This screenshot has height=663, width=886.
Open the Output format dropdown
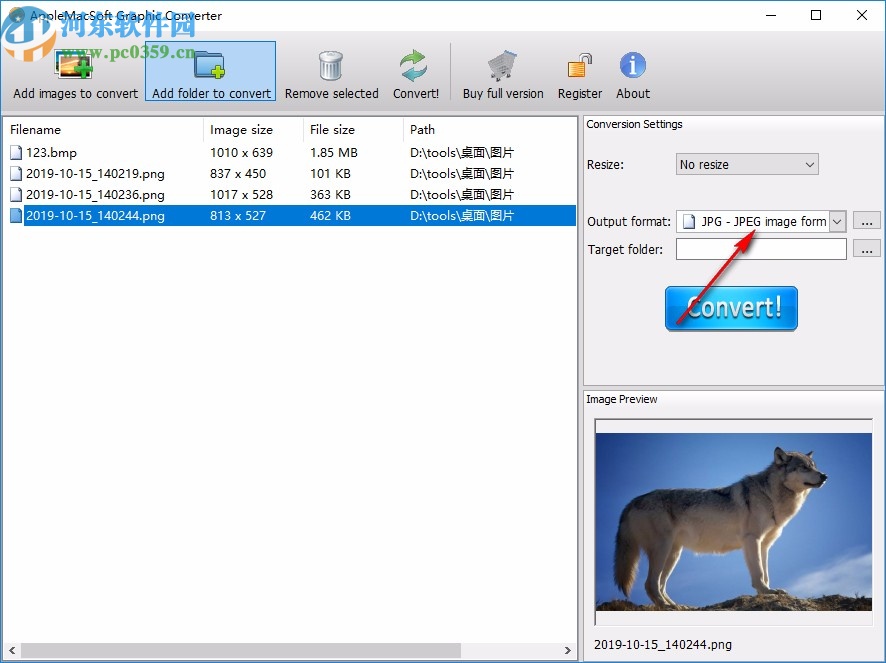click(x=838, y=221)
